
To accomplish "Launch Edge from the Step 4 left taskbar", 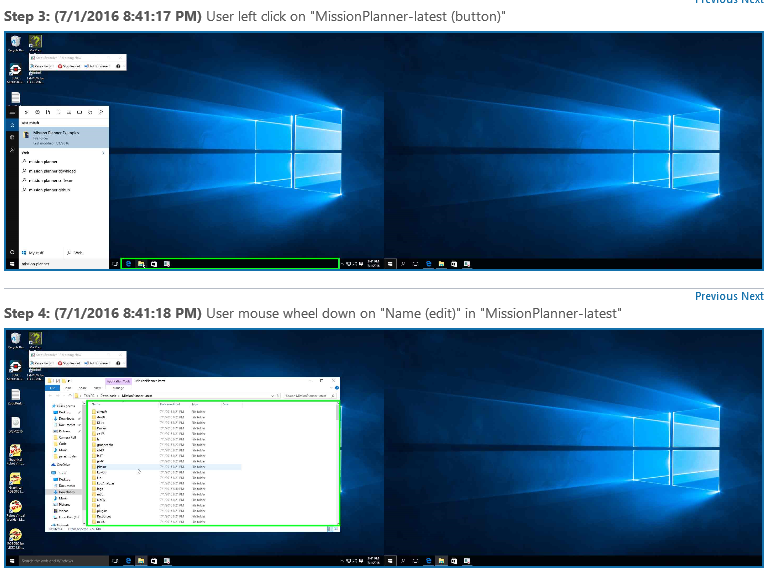I will point(128,561).
